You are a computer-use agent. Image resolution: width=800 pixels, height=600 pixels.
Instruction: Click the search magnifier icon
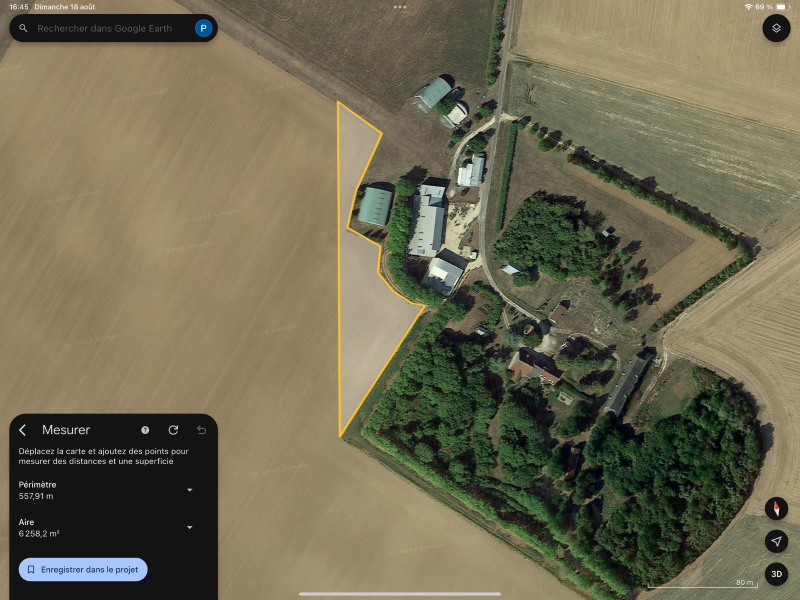tap(23, 28)
